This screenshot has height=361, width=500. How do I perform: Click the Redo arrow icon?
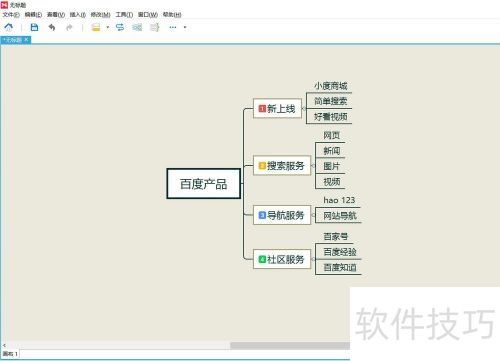tap(69, 27)
